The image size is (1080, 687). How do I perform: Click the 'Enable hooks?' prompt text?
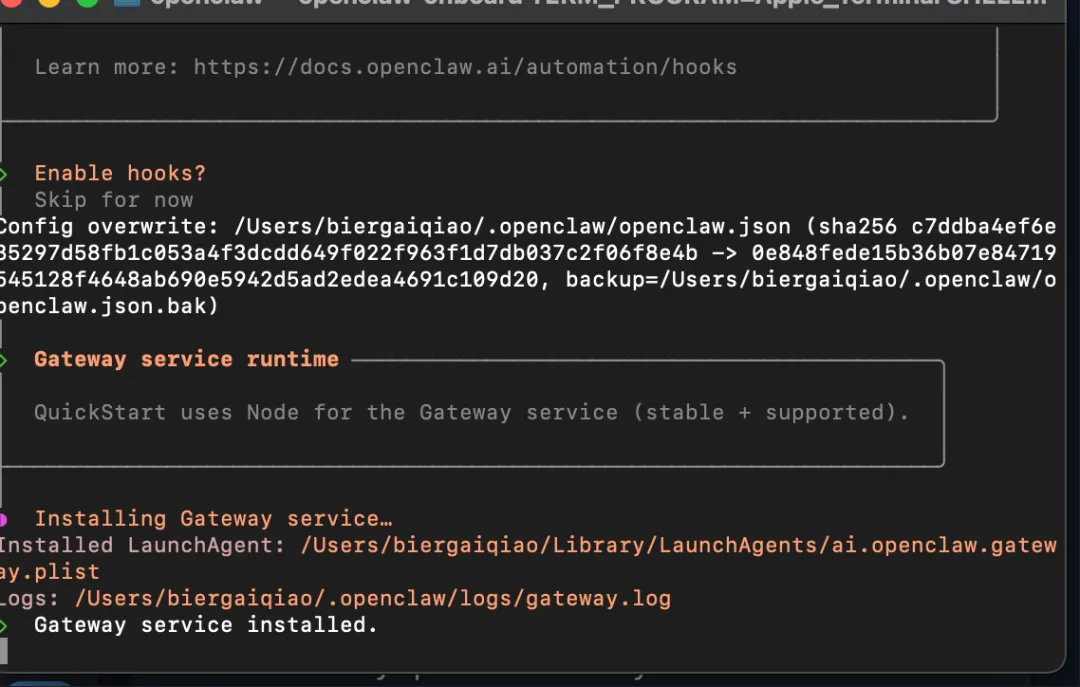click(120, 173)
